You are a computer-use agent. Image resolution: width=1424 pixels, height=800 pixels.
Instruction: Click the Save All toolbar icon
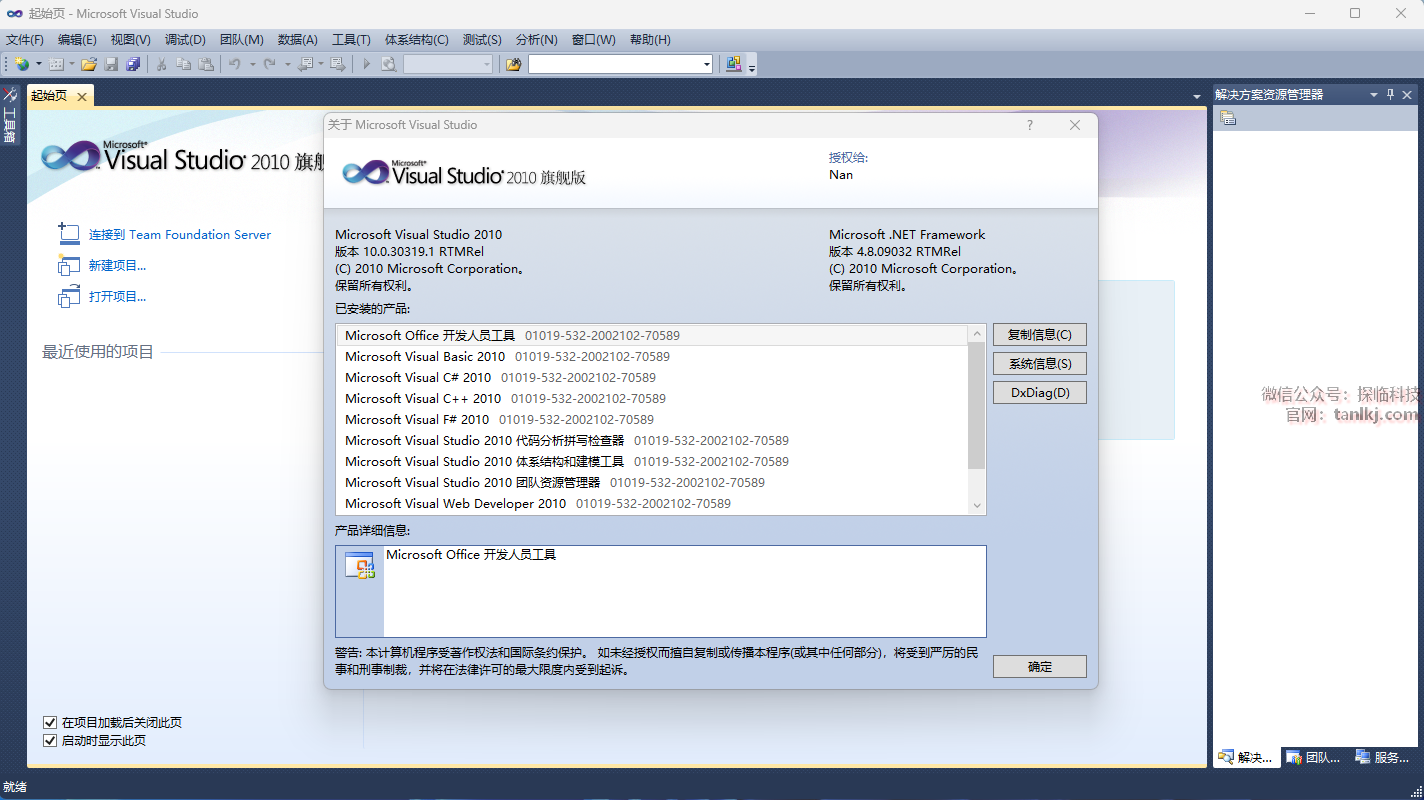(133, 64)
